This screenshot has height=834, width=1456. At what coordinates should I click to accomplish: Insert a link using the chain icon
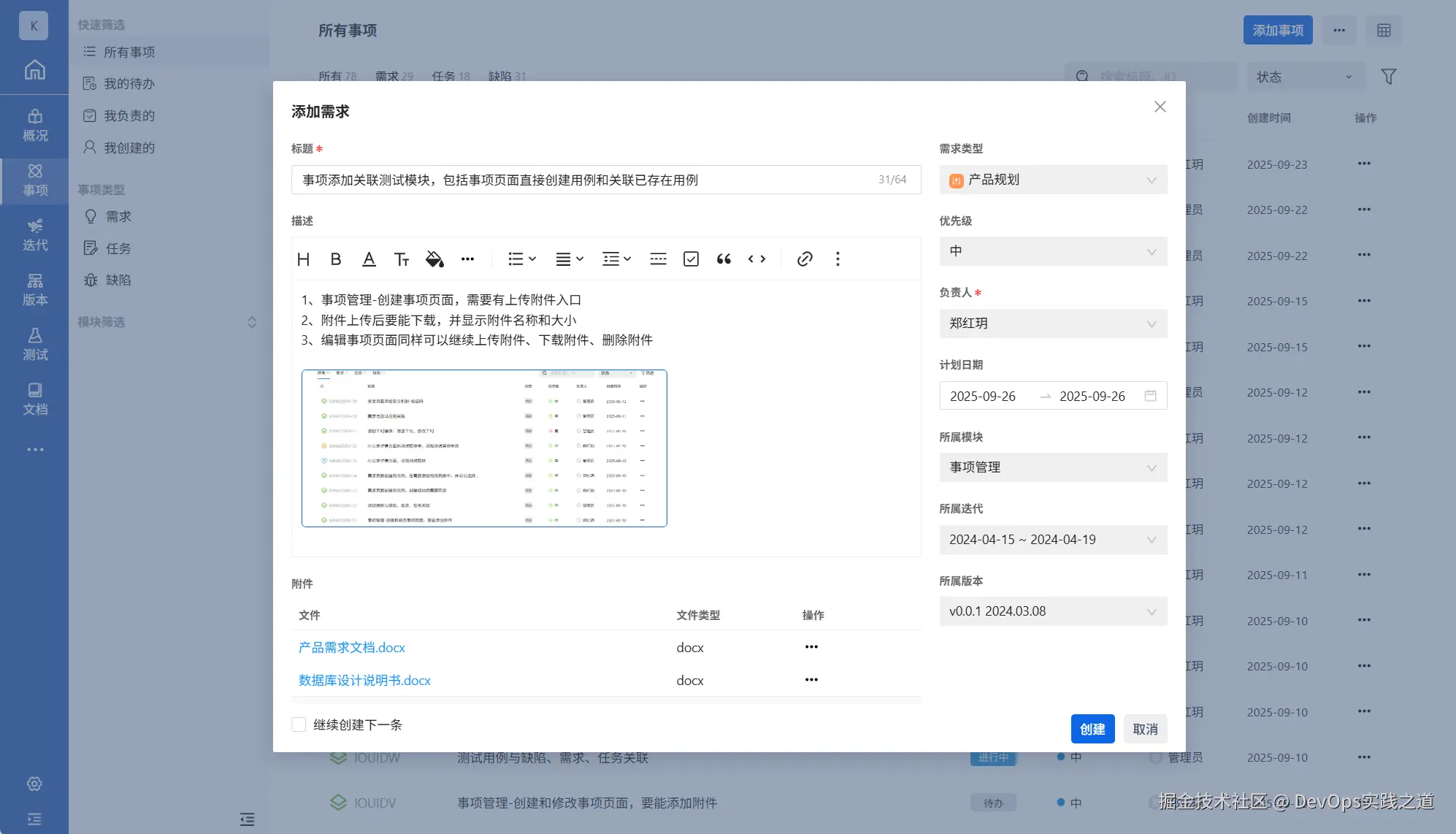tap(805, 259)
